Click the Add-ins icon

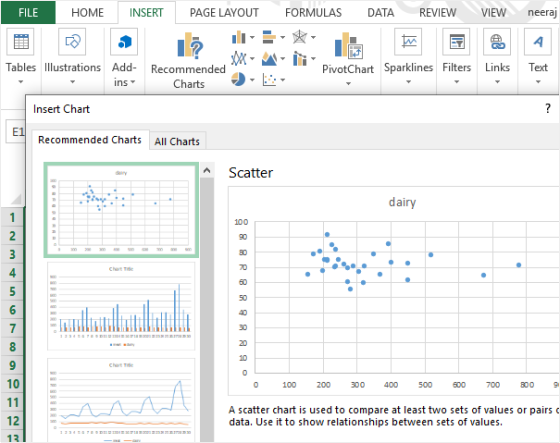tap(124, 42)
